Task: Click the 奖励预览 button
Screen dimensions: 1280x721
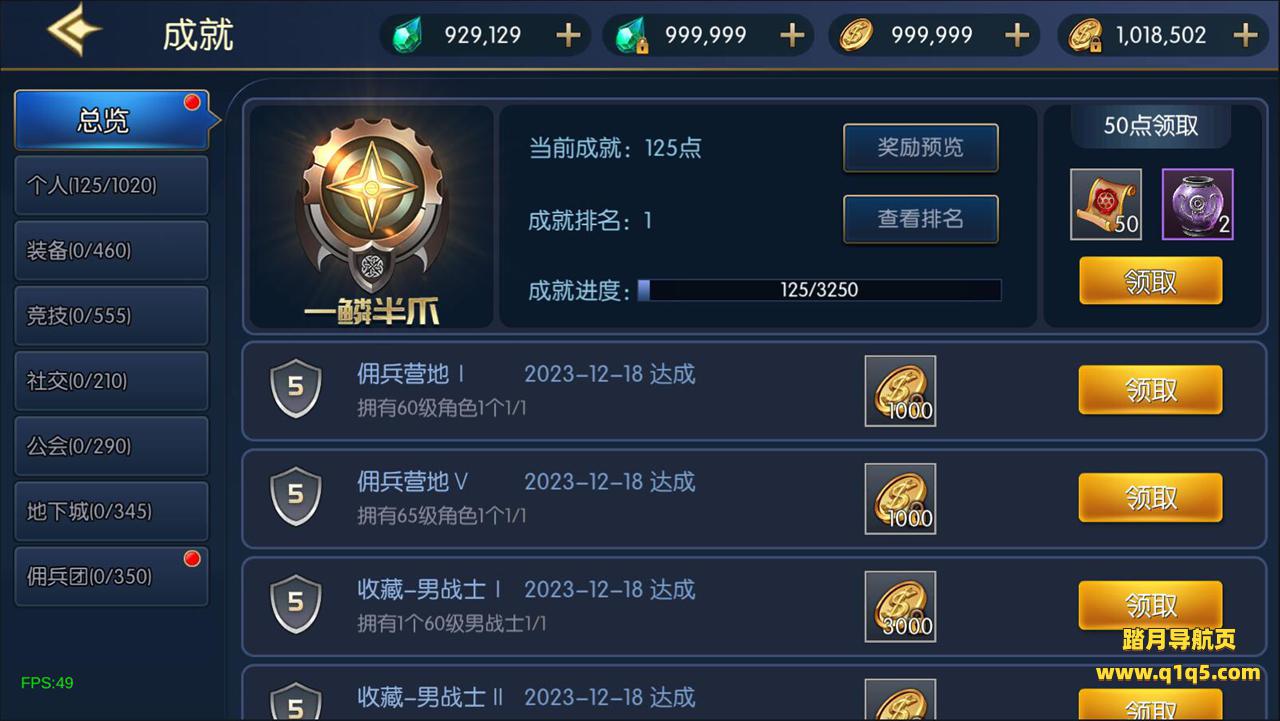Action: coord(921,148)
